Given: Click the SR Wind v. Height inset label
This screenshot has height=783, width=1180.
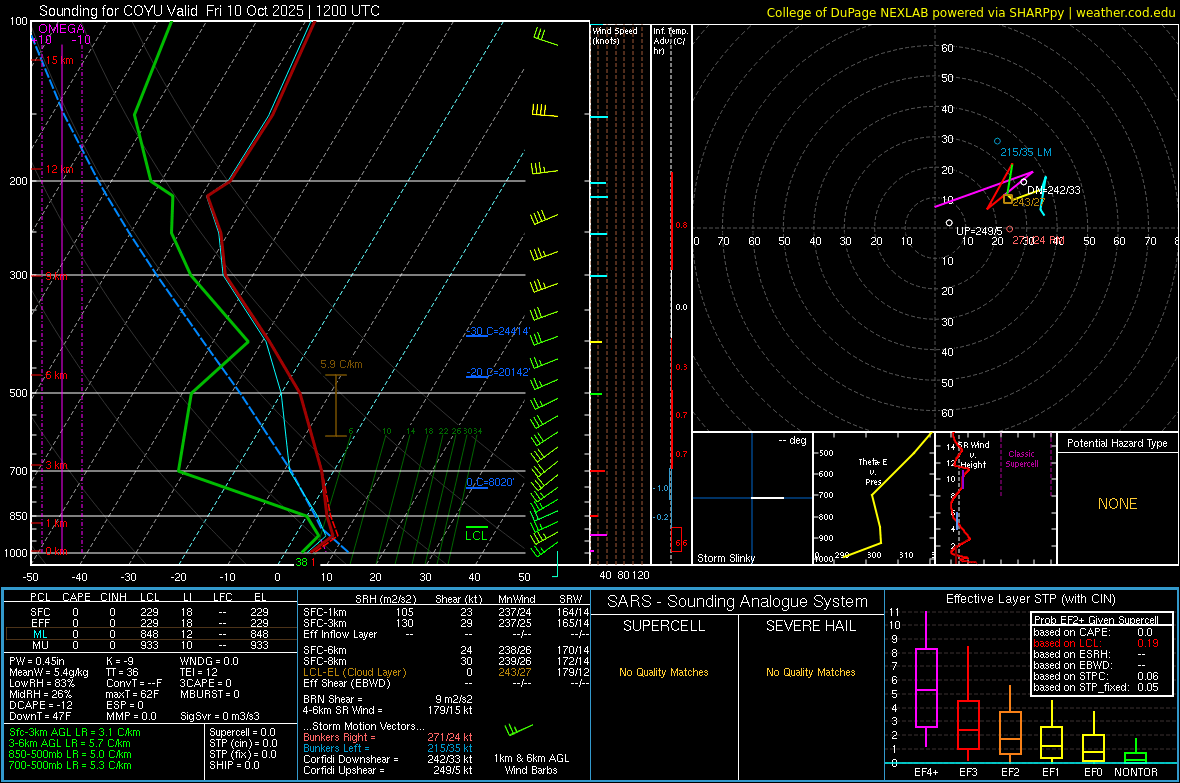Looking at the screenshot, I should (x=973, y=455).
